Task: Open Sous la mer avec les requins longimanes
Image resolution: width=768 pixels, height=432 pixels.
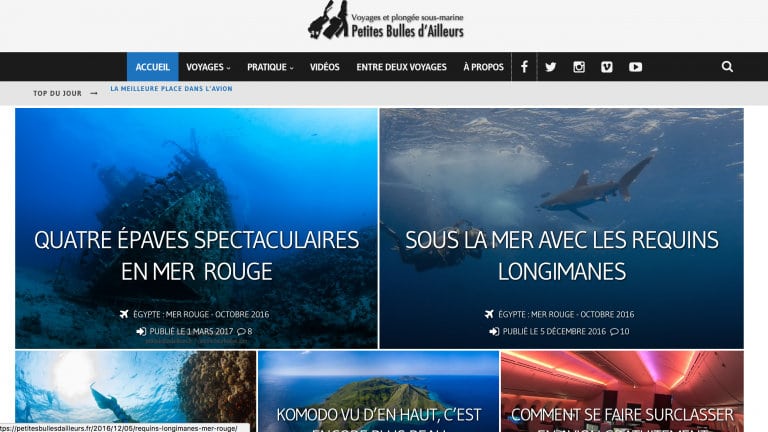Action: pos(562,256)
